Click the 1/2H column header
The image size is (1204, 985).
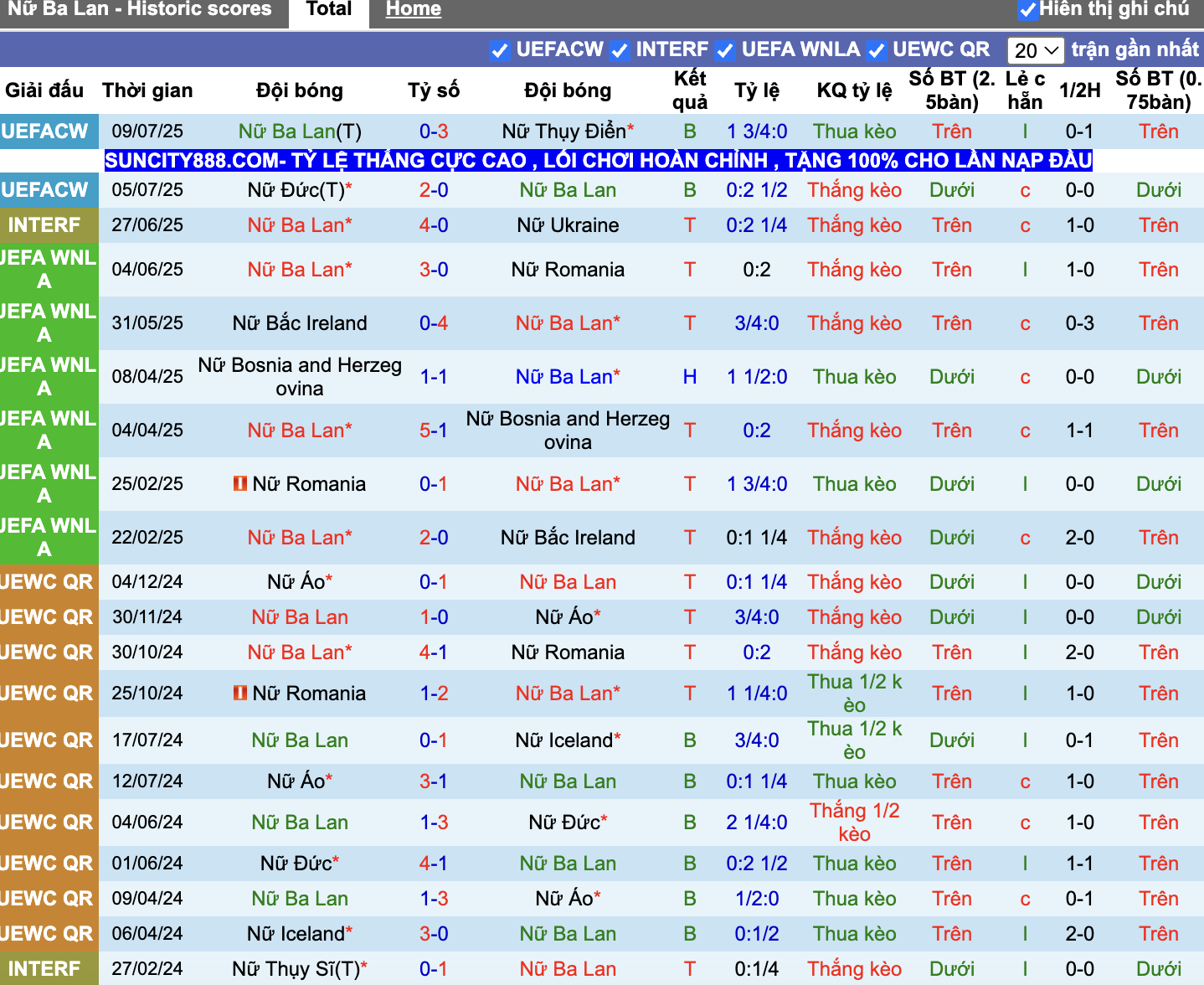[x=1080, y=90]
